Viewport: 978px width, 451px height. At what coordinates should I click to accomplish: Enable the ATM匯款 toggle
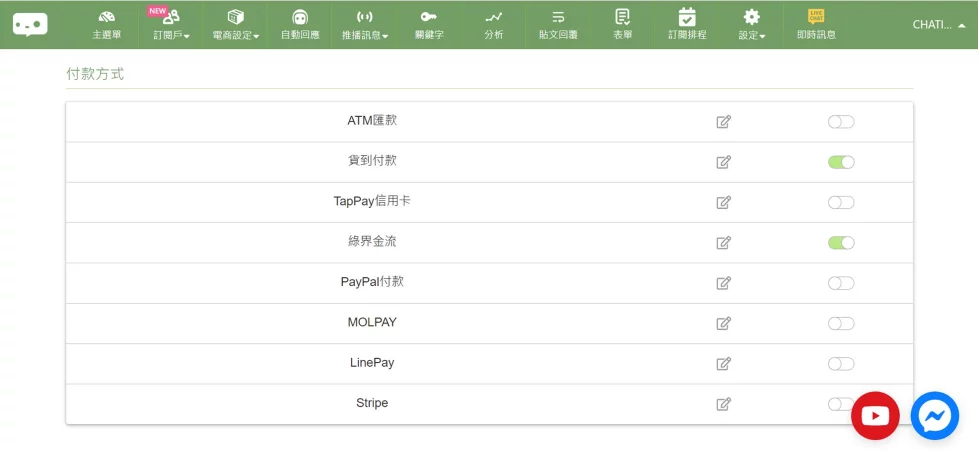pos(841,122)
